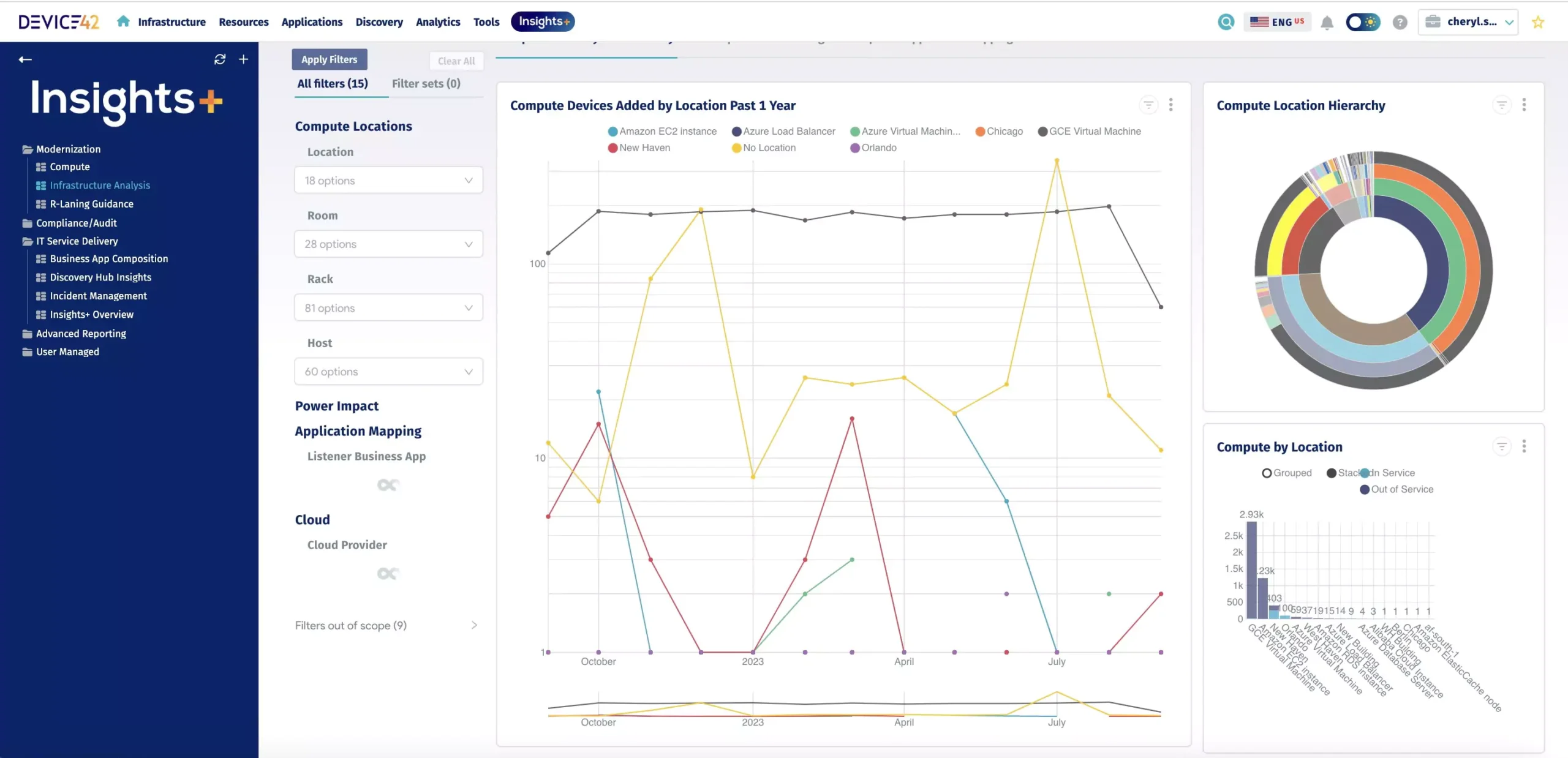Open R-Laning Guidance dashboard
This screenshot has width=1568, height=758.
[85, 204]
